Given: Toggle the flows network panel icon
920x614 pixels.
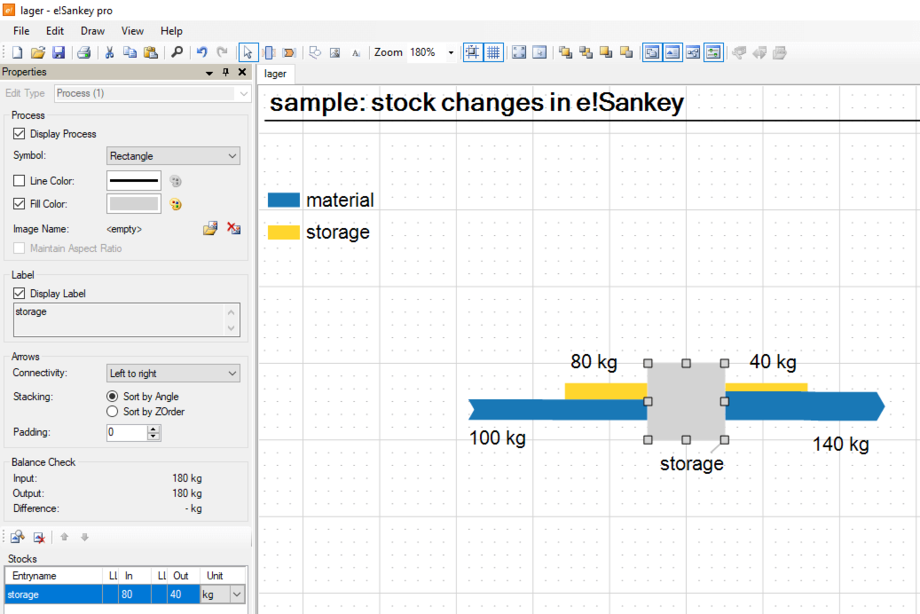Looking at the screenshot, I should pos(693,53).
